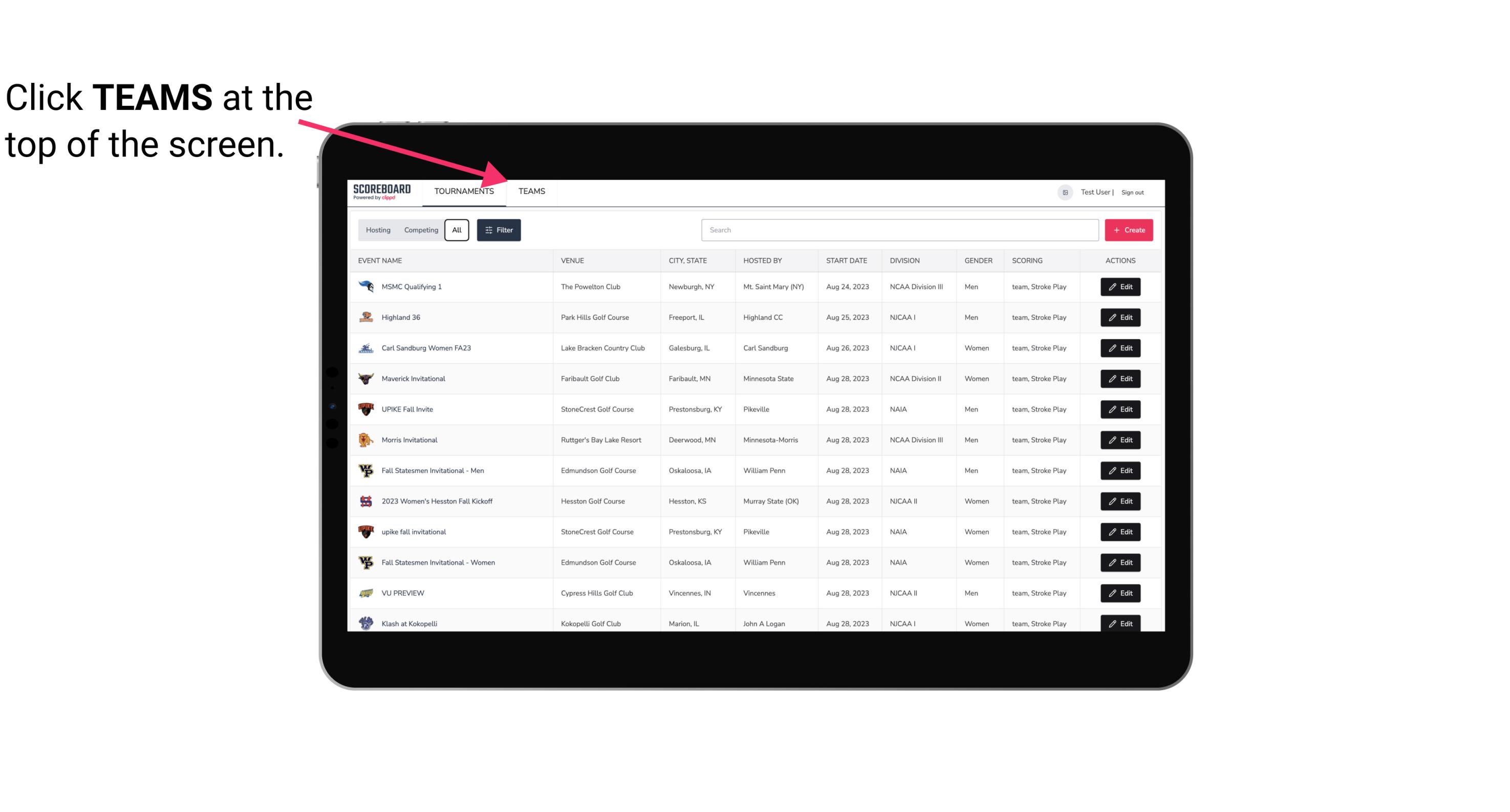Click the Filter dropdown button

point(498,230)
